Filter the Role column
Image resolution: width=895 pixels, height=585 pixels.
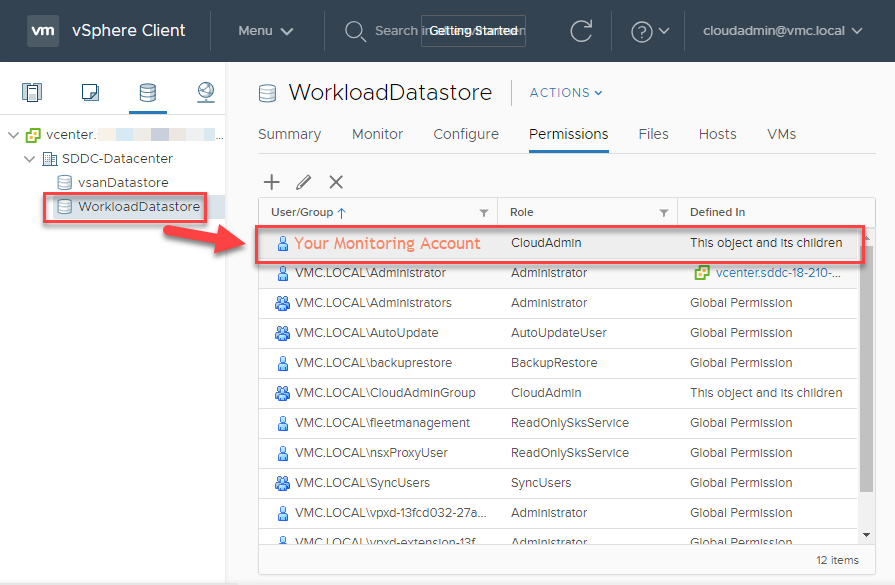point(664,213)
